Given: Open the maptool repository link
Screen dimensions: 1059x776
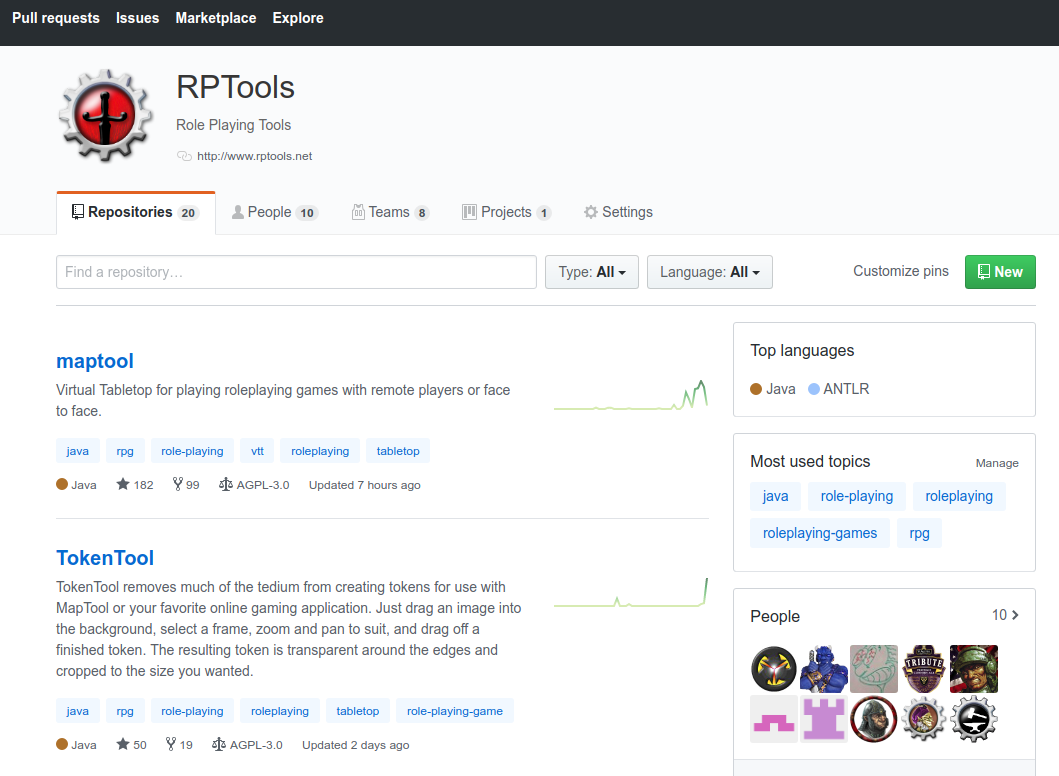Looking at the screenshot, I should pos(95,361).
